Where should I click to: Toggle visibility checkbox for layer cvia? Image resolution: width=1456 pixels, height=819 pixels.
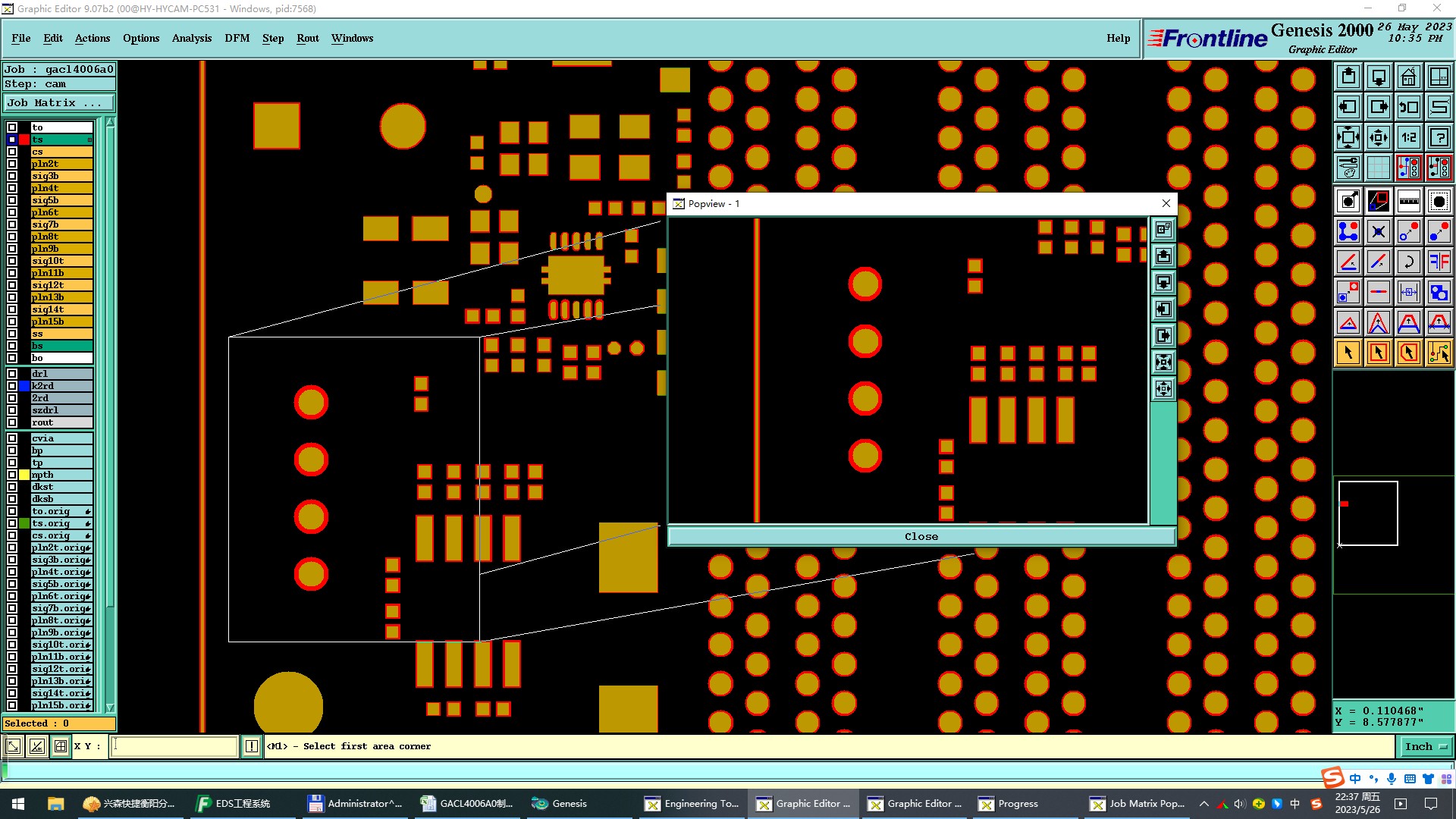12,438
